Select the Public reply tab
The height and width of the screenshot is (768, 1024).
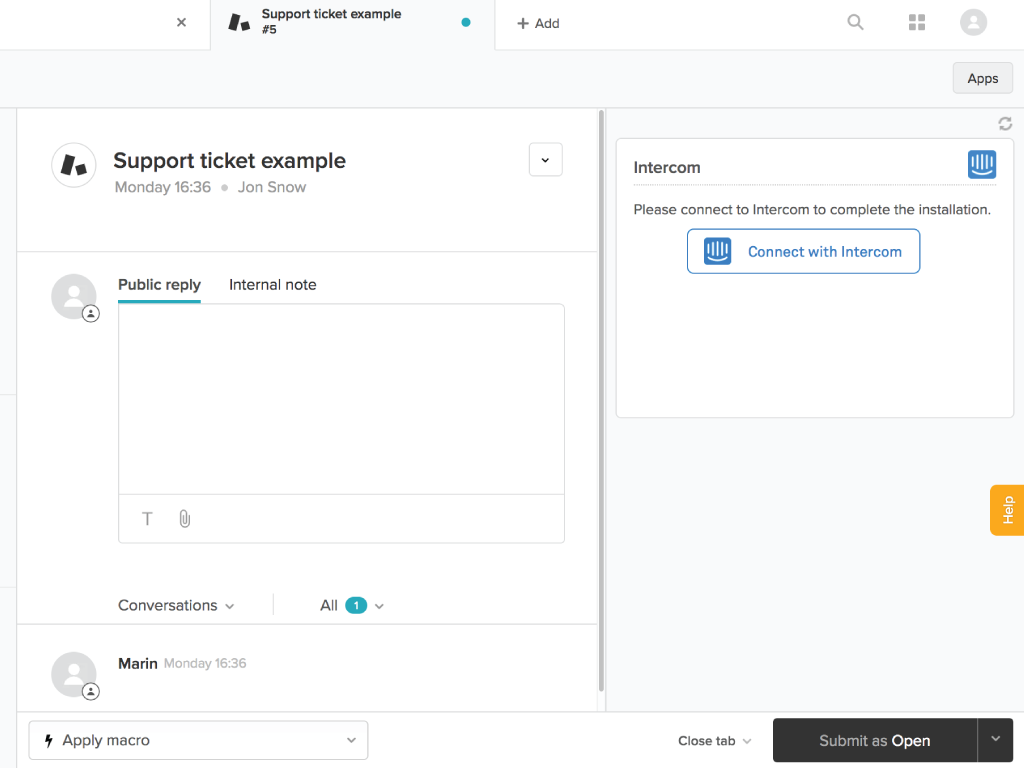click(159, 285)
